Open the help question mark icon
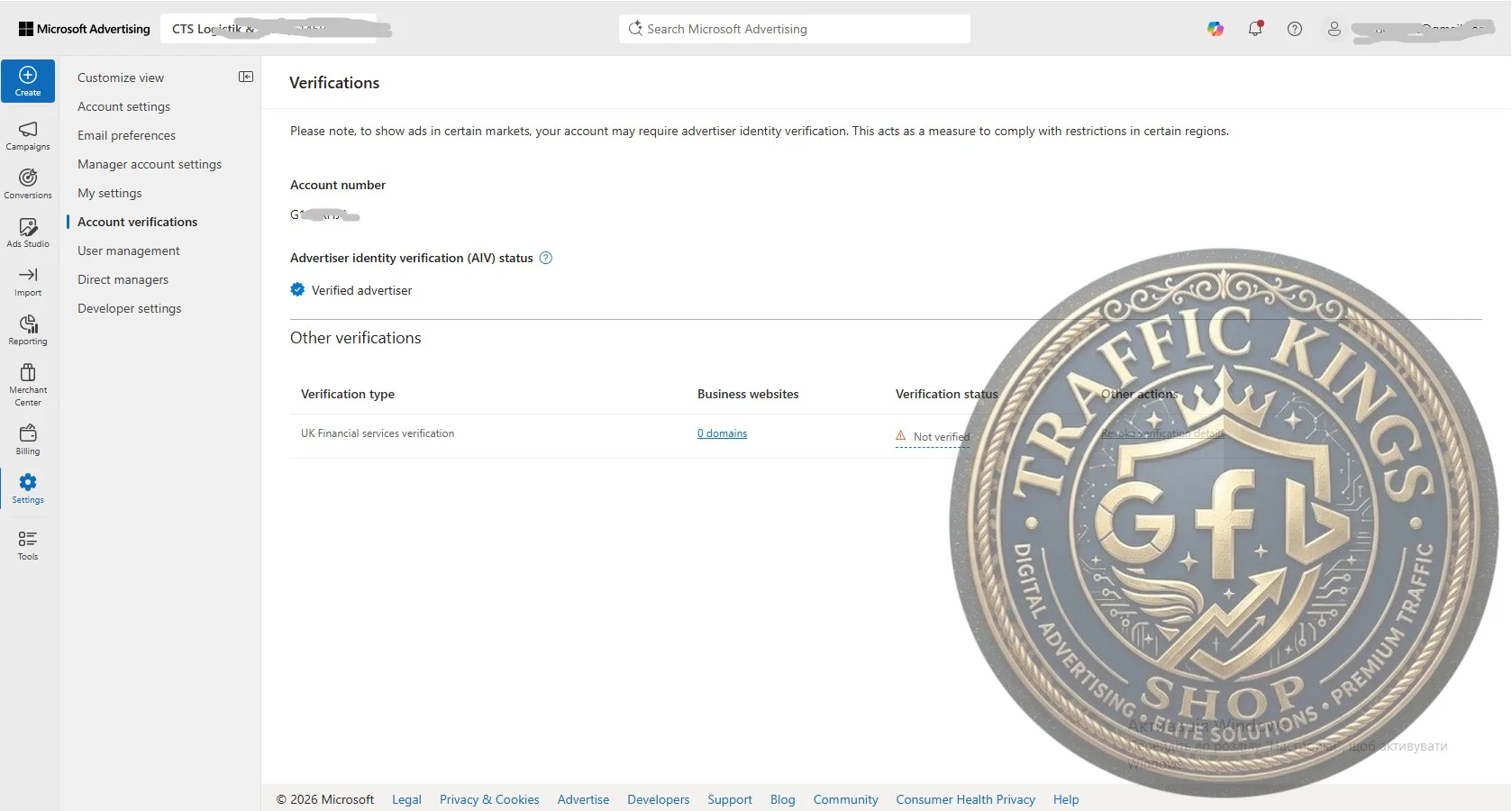 pyautogui.click(x=1295, y=29)
